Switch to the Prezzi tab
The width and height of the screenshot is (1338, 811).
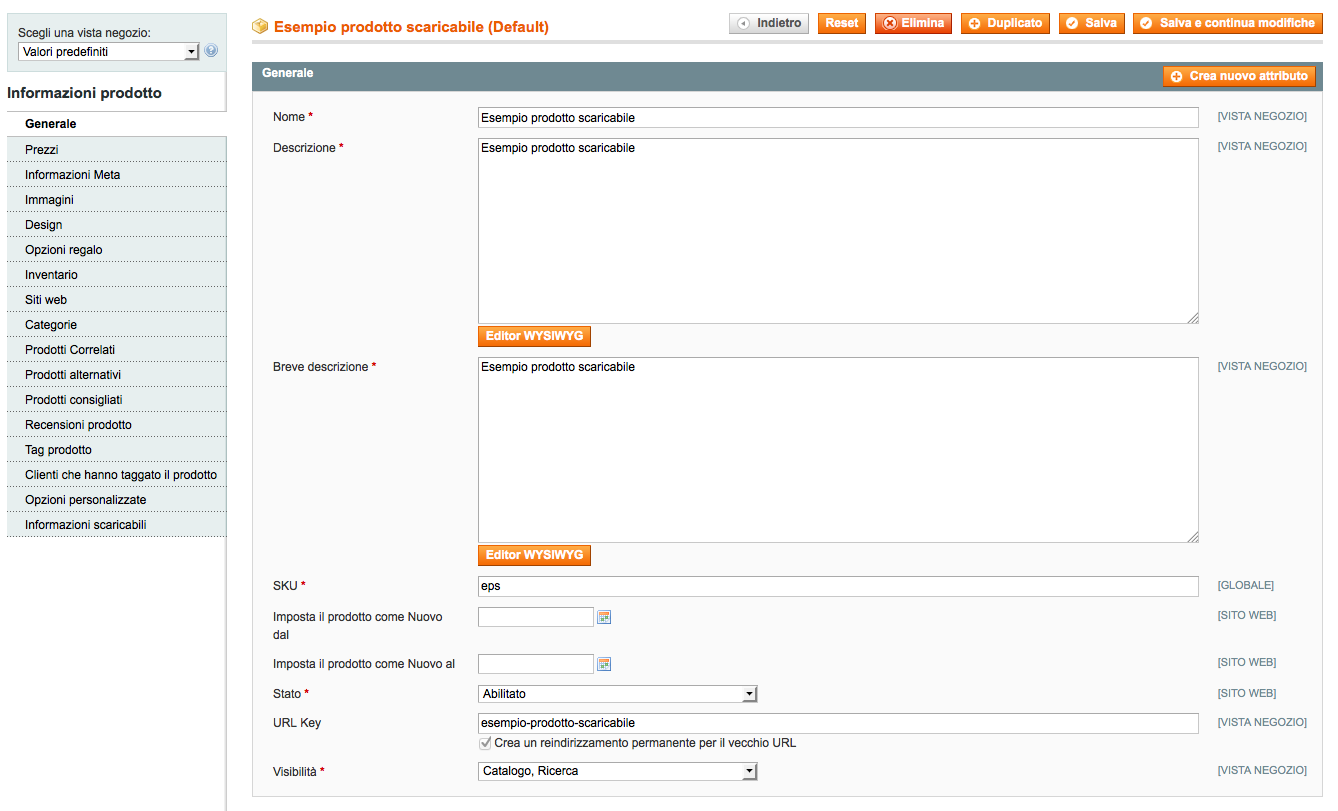[42, 150]
